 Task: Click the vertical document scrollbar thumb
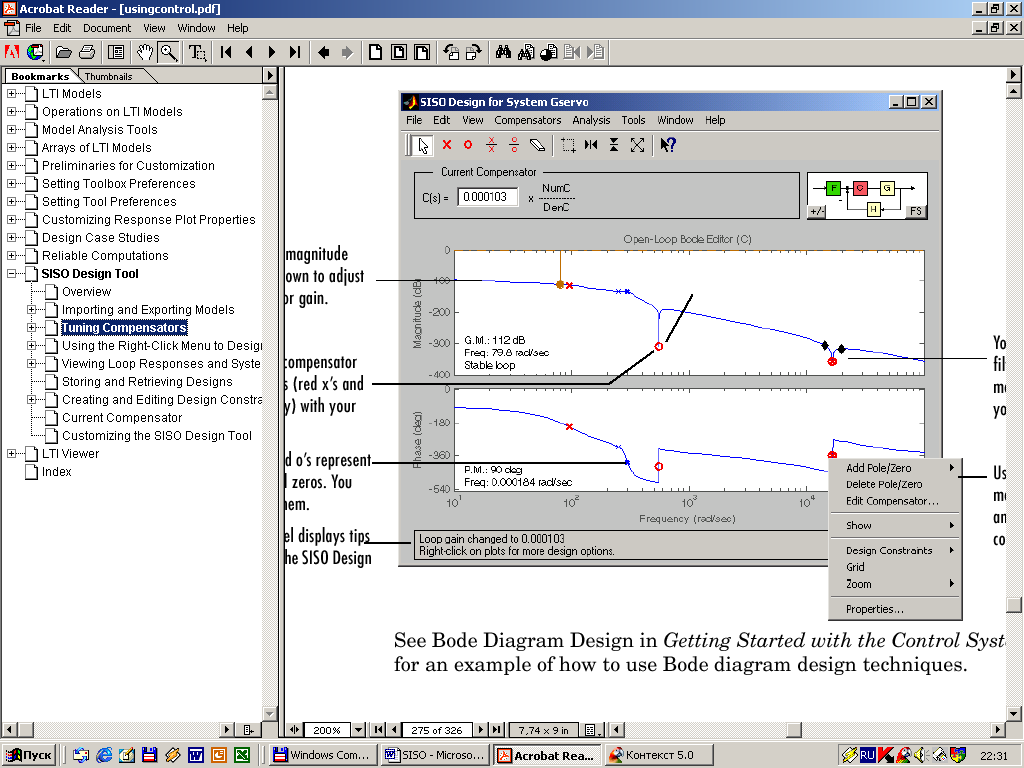(1014, 605)
